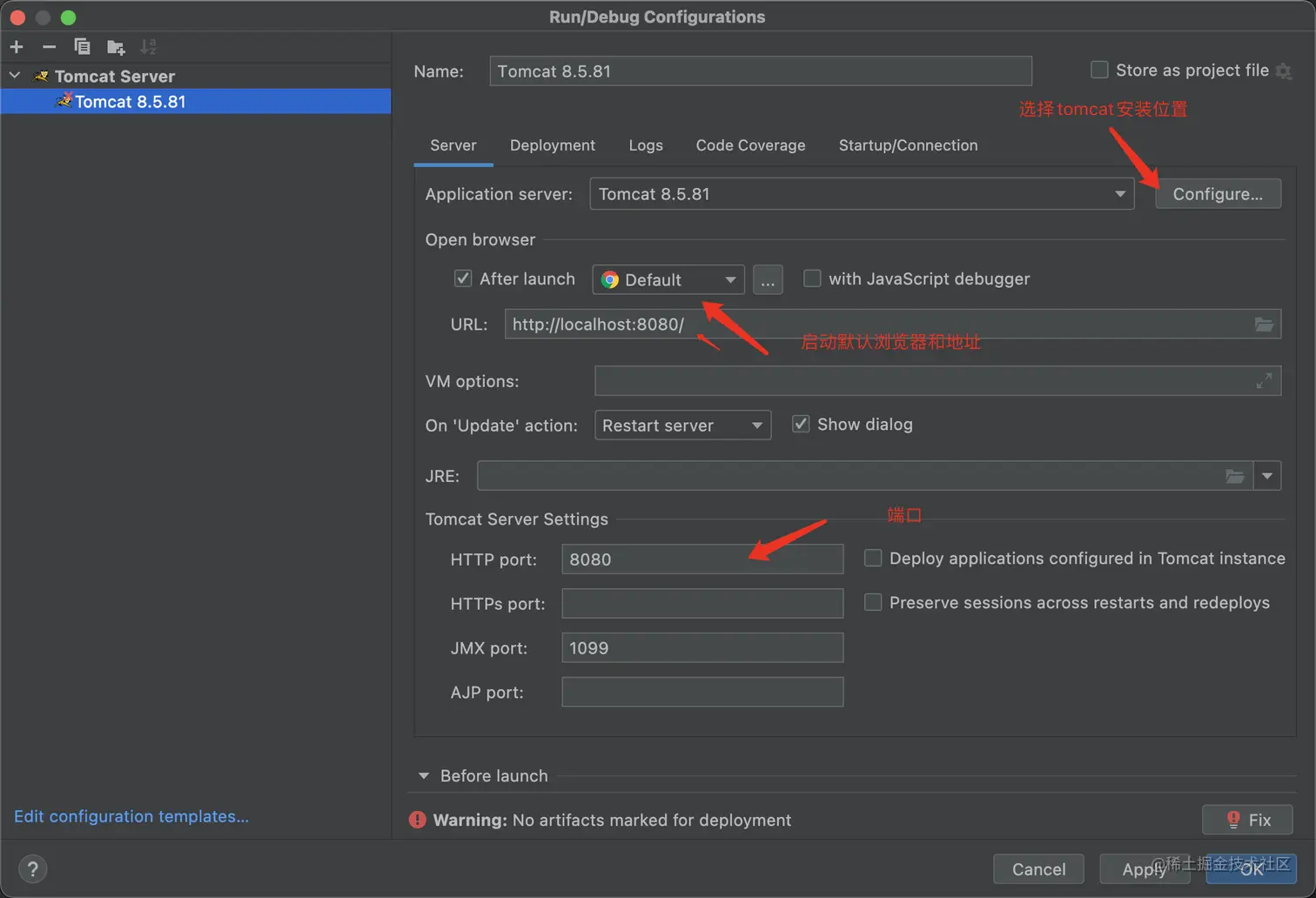
Task: Click the Configure... button
Action: pyautogui.click(x=1218, y=194)
